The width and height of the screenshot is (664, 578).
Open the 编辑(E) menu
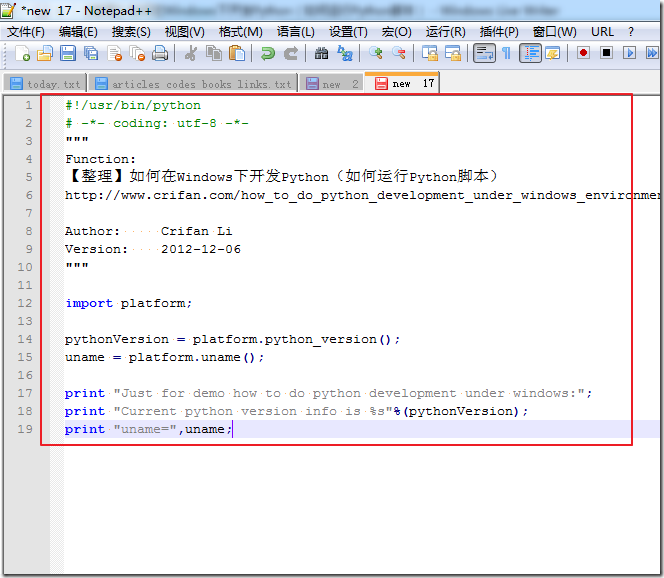coord(78,32)
